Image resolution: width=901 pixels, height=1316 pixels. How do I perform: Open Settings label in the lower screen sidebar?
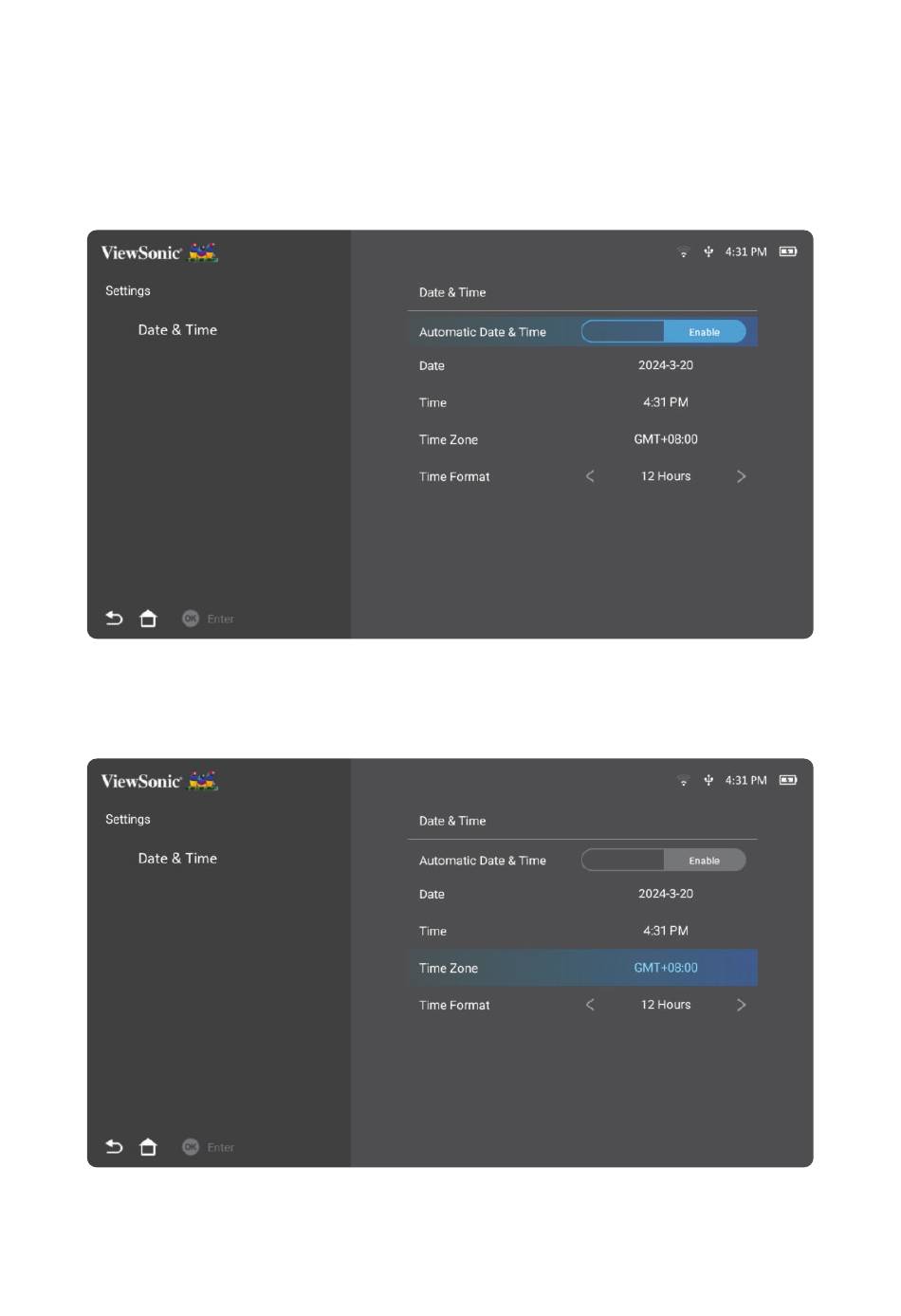pos(128,820)
